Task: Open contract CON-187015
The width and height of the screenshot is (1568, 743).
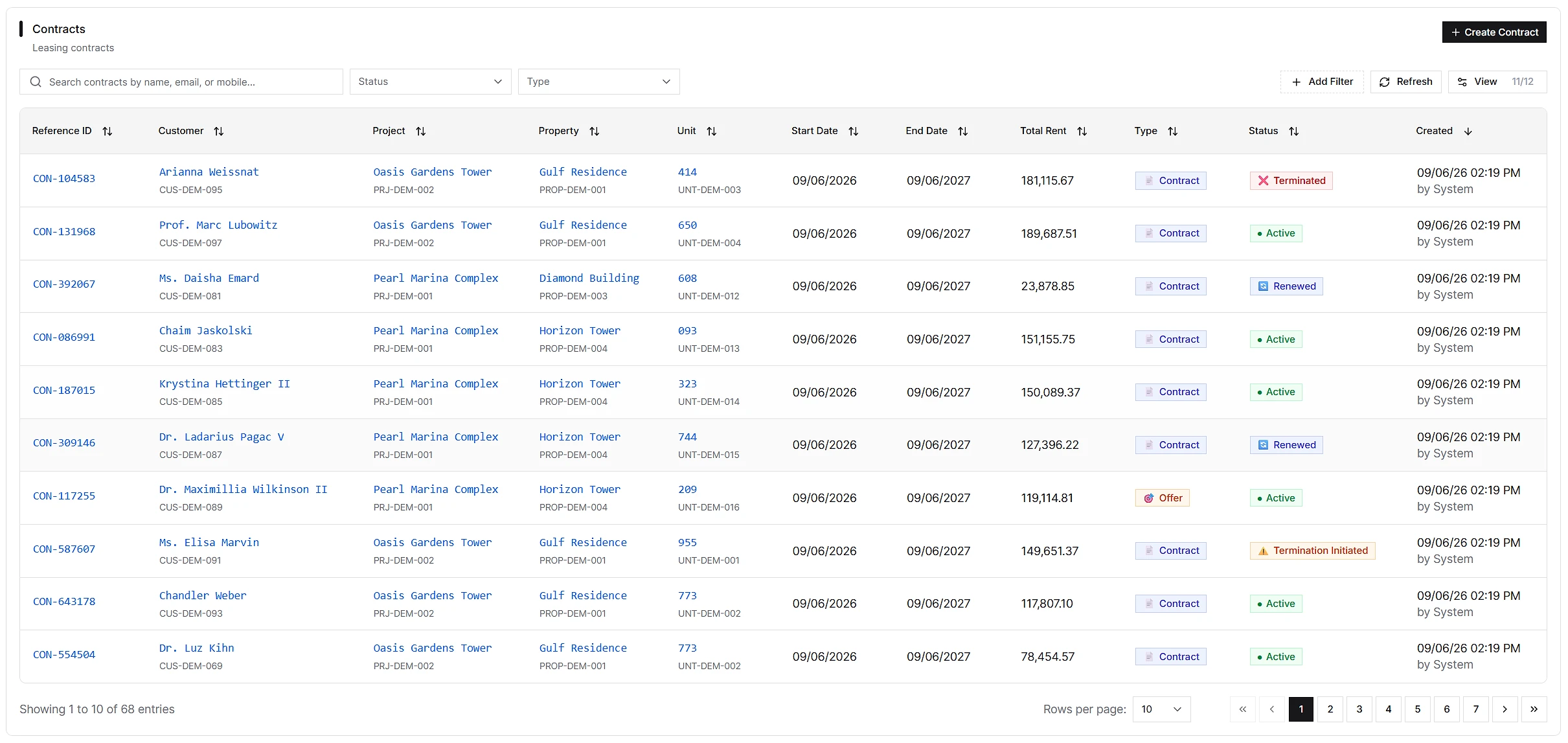Action: [64, 391]
